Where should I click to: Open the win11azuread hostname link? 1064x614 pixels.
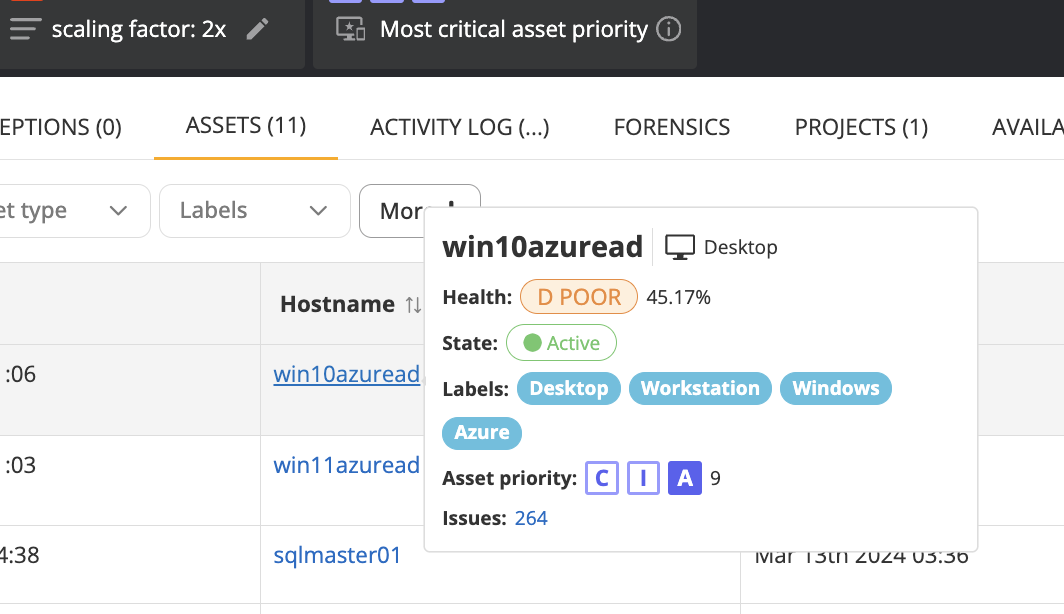point(346,465)
